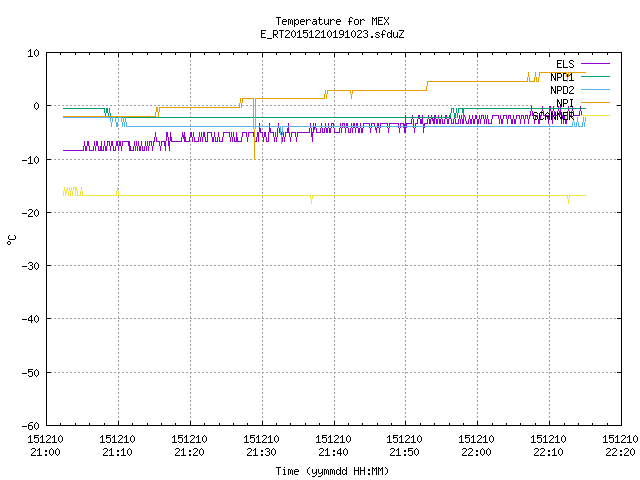
Task: Click the NPI legend label
Action: click(565, 103)
